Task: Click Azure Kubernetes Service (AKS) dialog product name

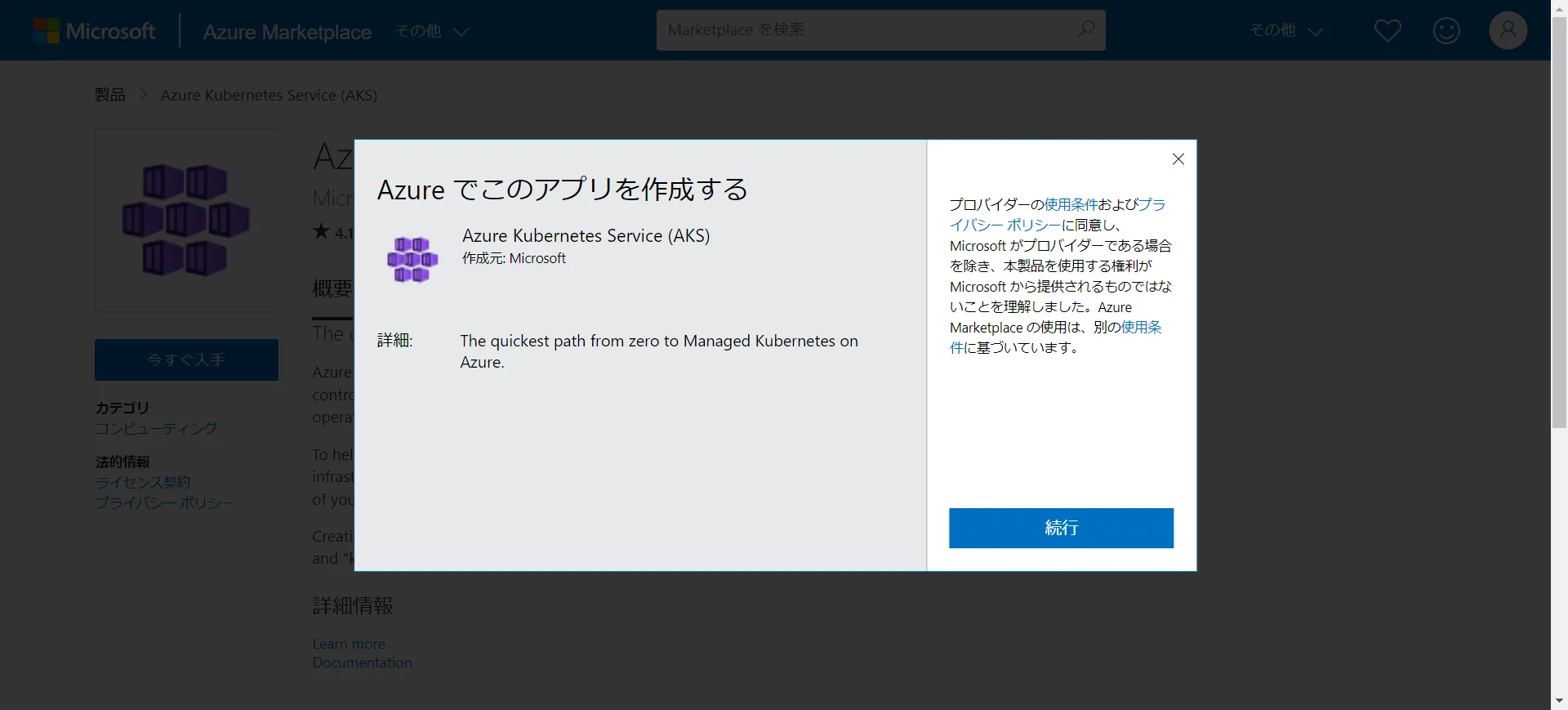Action: pos(586,235)
